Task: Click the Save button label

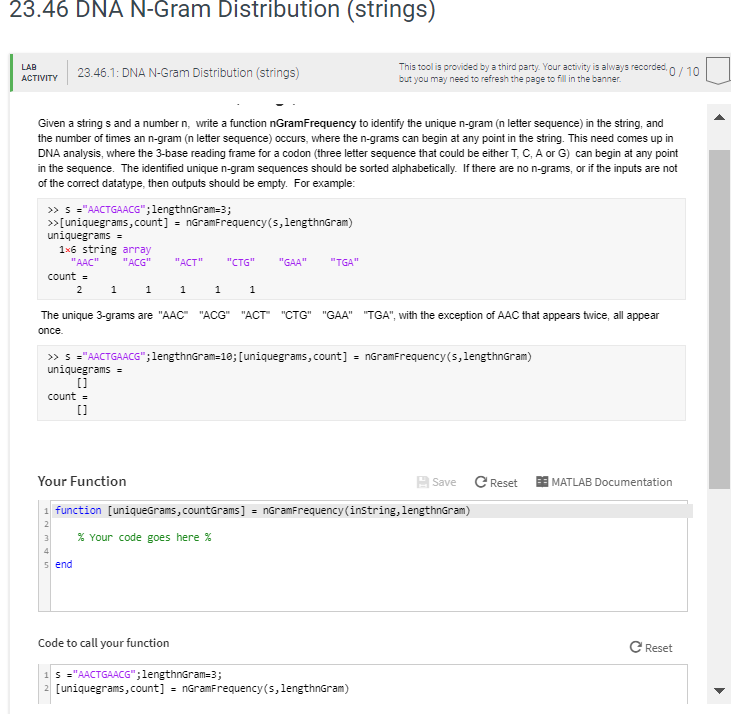Action: pyautogui.click(x=444, y=482)
